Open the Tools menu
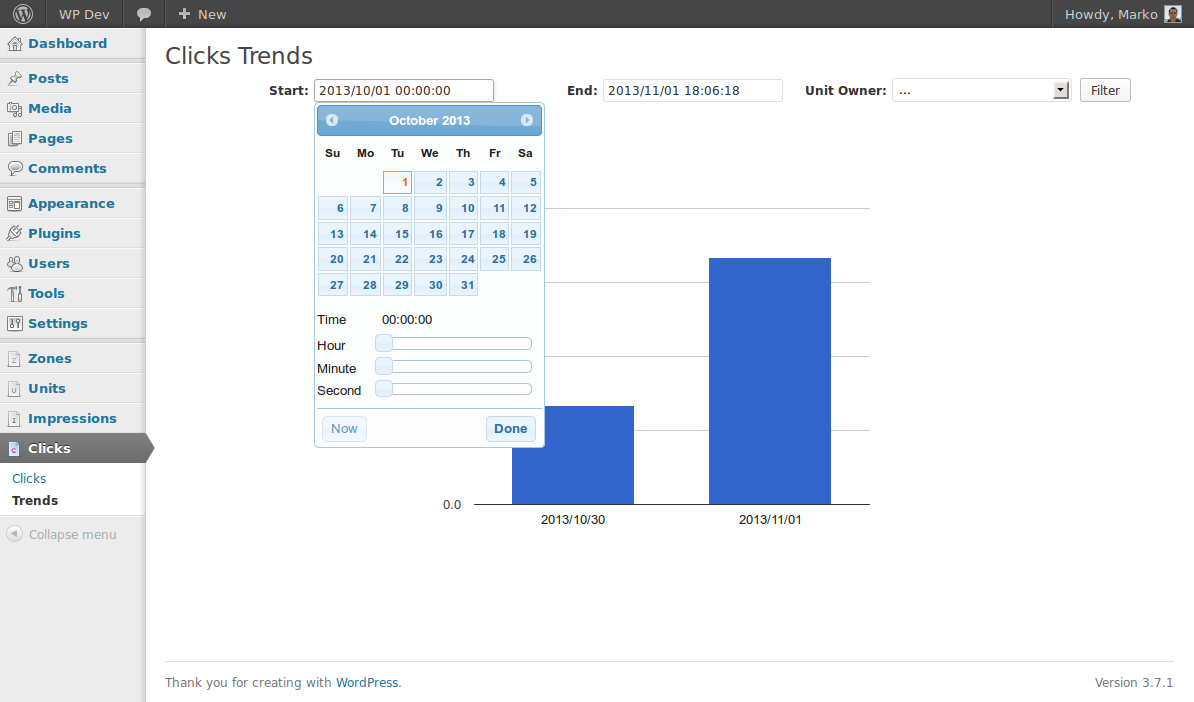The height and width of the screenshot is (702, 1194). pos(46,293)
